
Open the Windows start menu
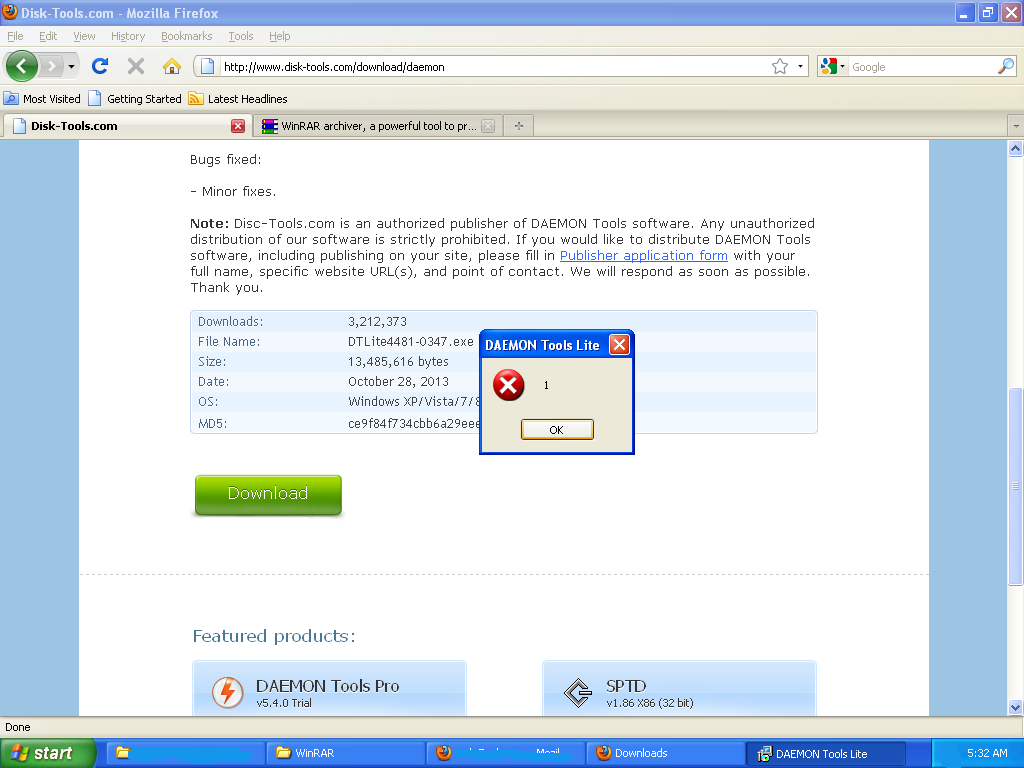(47, 753)
